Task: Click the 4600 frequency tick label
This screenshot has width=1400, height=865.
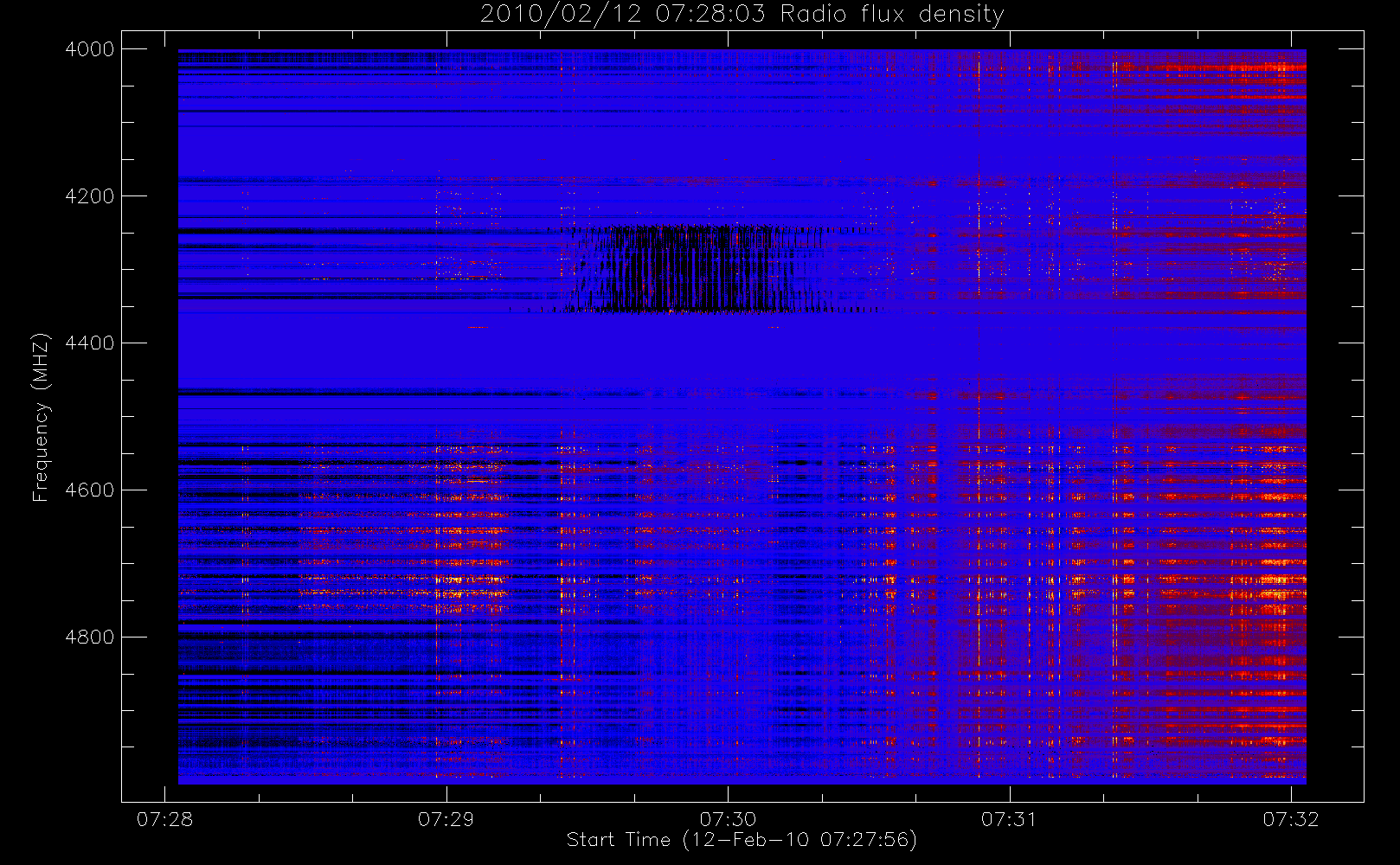Action: pos(90,490)
